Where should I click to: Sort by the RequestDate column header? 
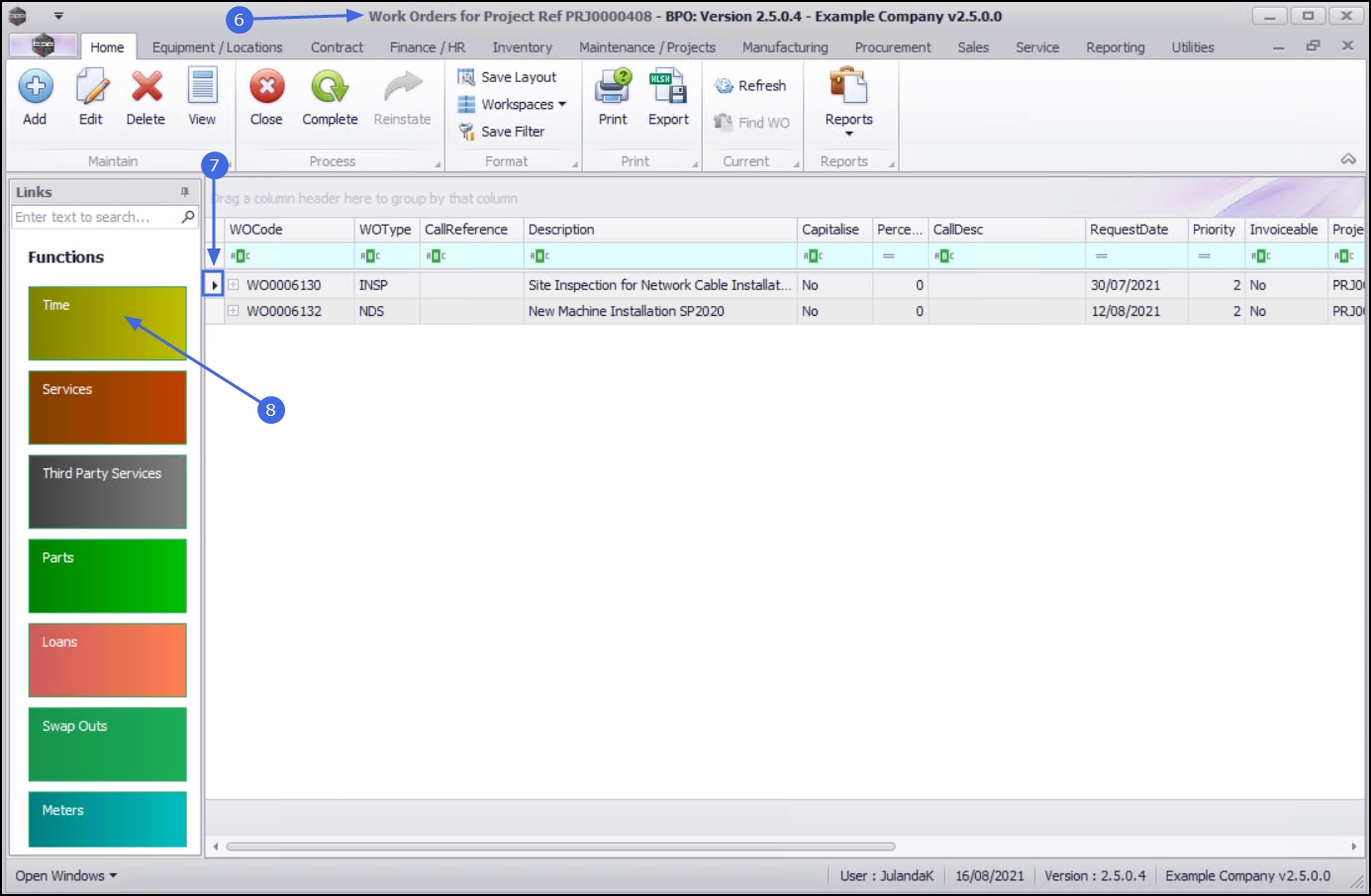[x=1136, y=230]
